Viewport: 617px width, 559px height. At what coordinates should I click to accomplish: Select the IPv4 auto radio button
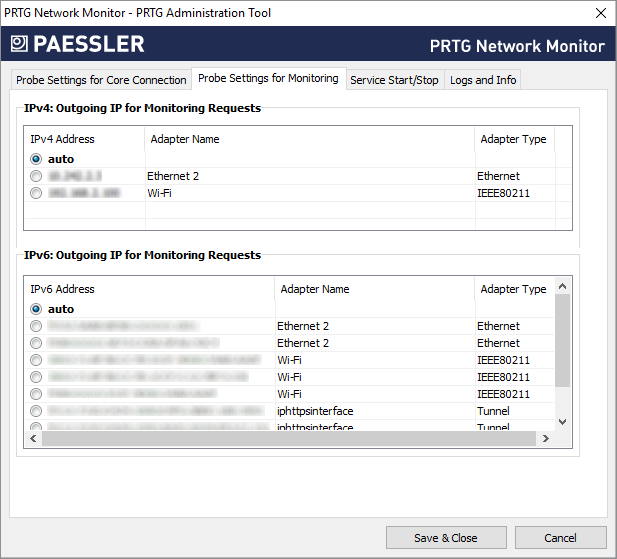click(36, 159)
